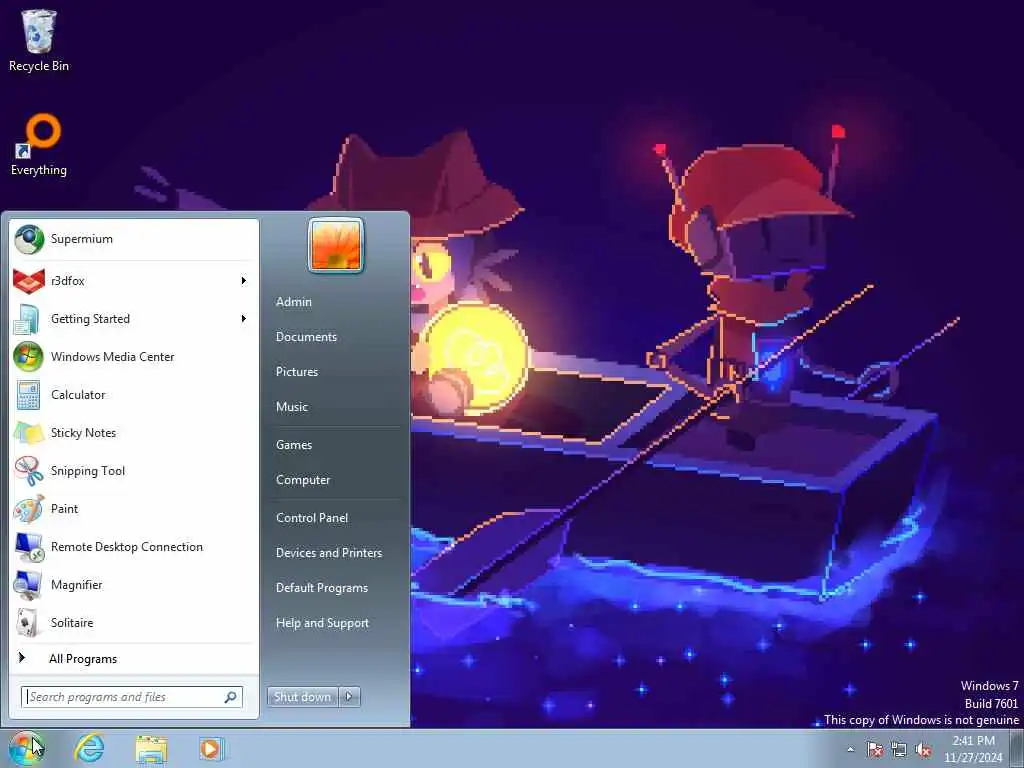The width and height of the screenshot is (1024, 768).
Task: Open Internet Explorer from taskbar
Action: click(89, 748)
